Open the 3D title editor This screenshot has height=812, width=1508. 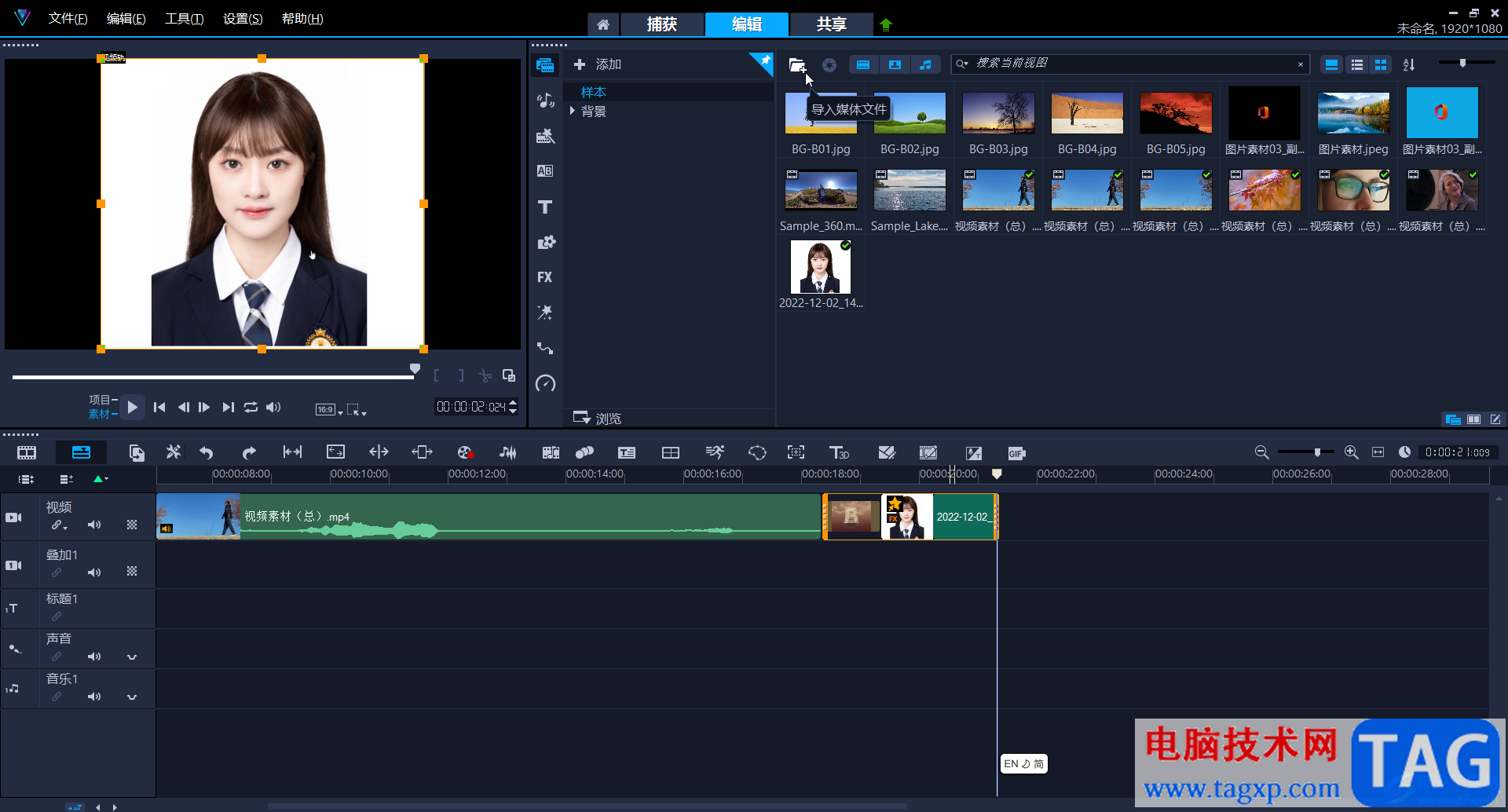(x=839, y=452)
